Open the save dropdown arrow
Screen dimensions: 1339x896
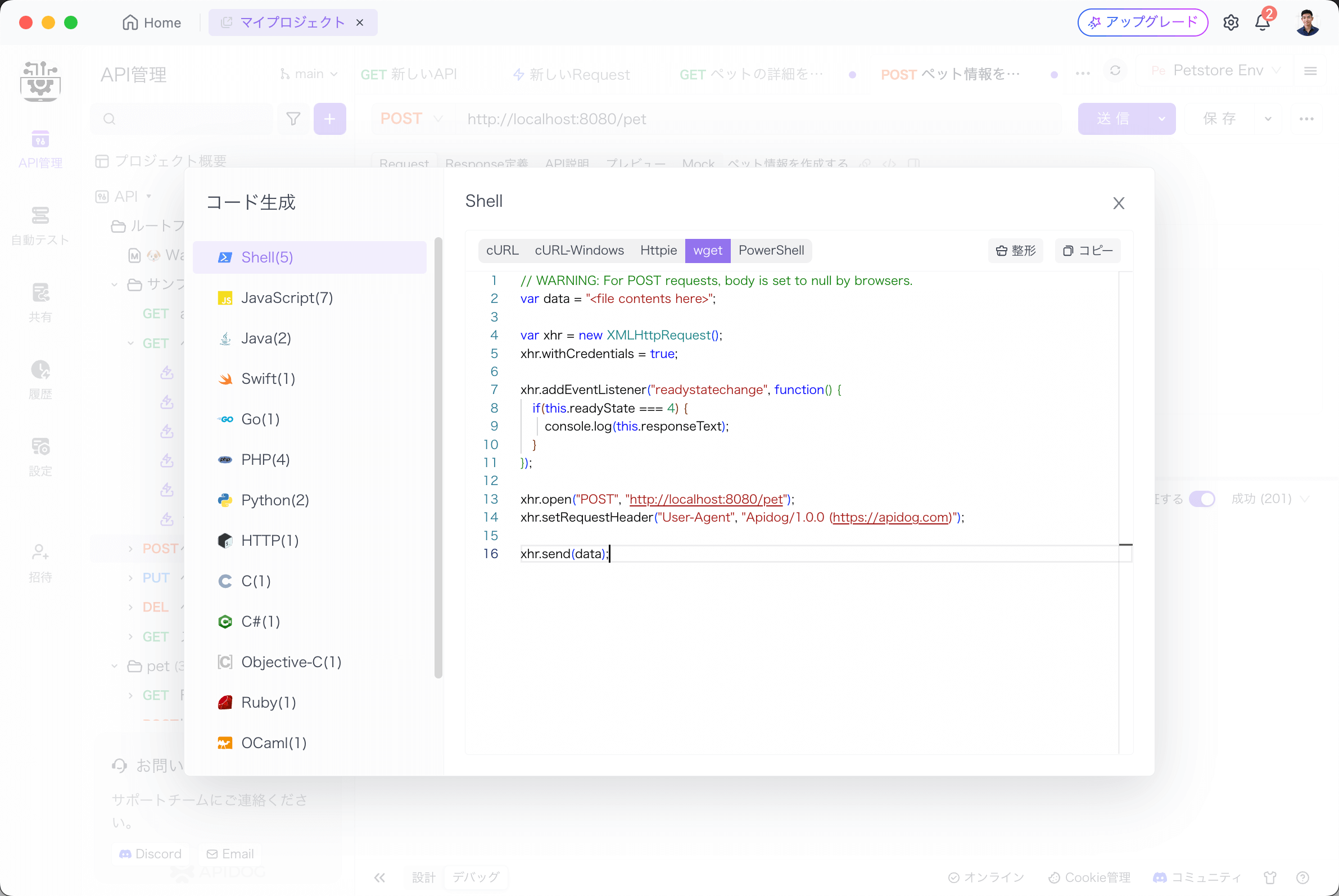pyautogui.click(x=1268, y=119)
